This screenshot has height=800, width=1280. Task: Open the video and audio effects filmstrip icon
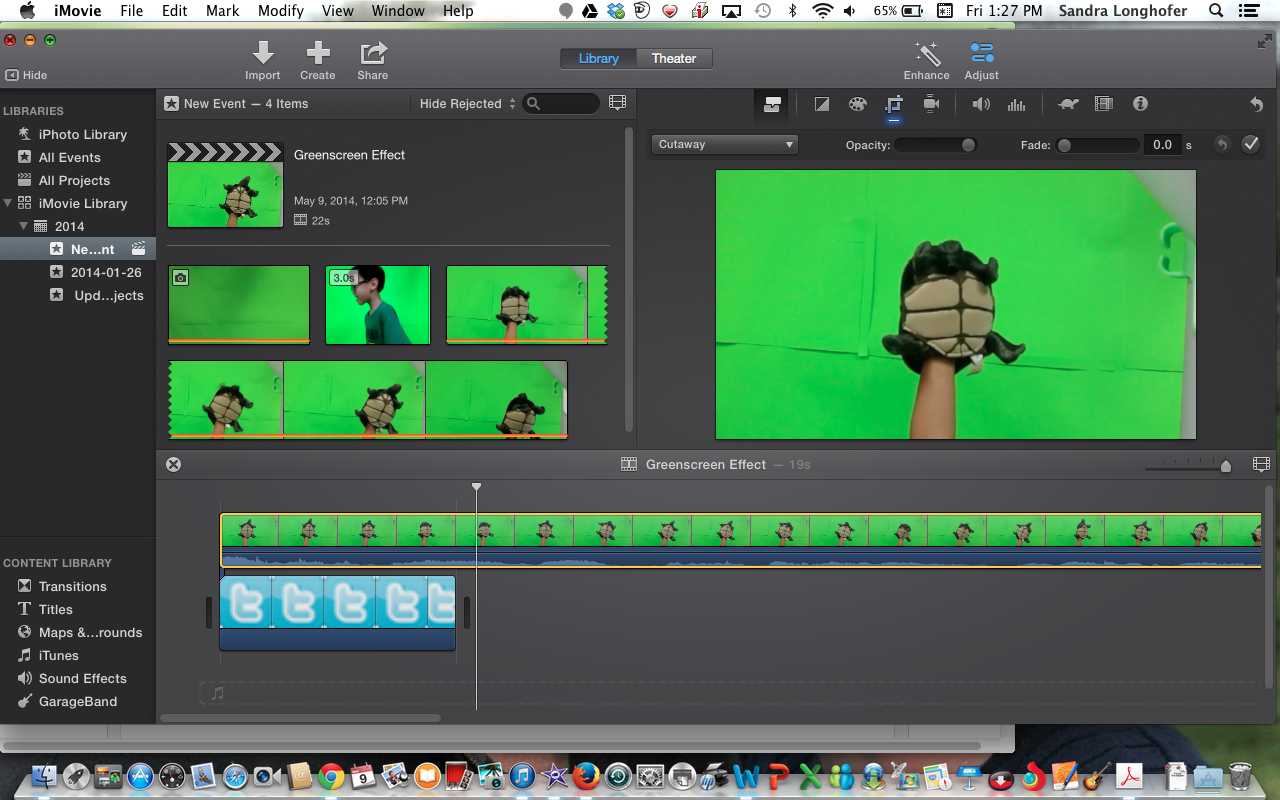pyautogui.click(x=1104, y=104)
